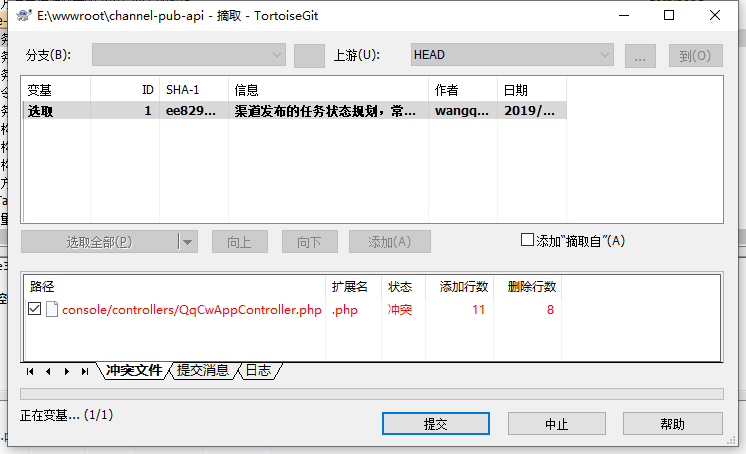Sort commits by SHA-1 column header

[x=194, y=89]
